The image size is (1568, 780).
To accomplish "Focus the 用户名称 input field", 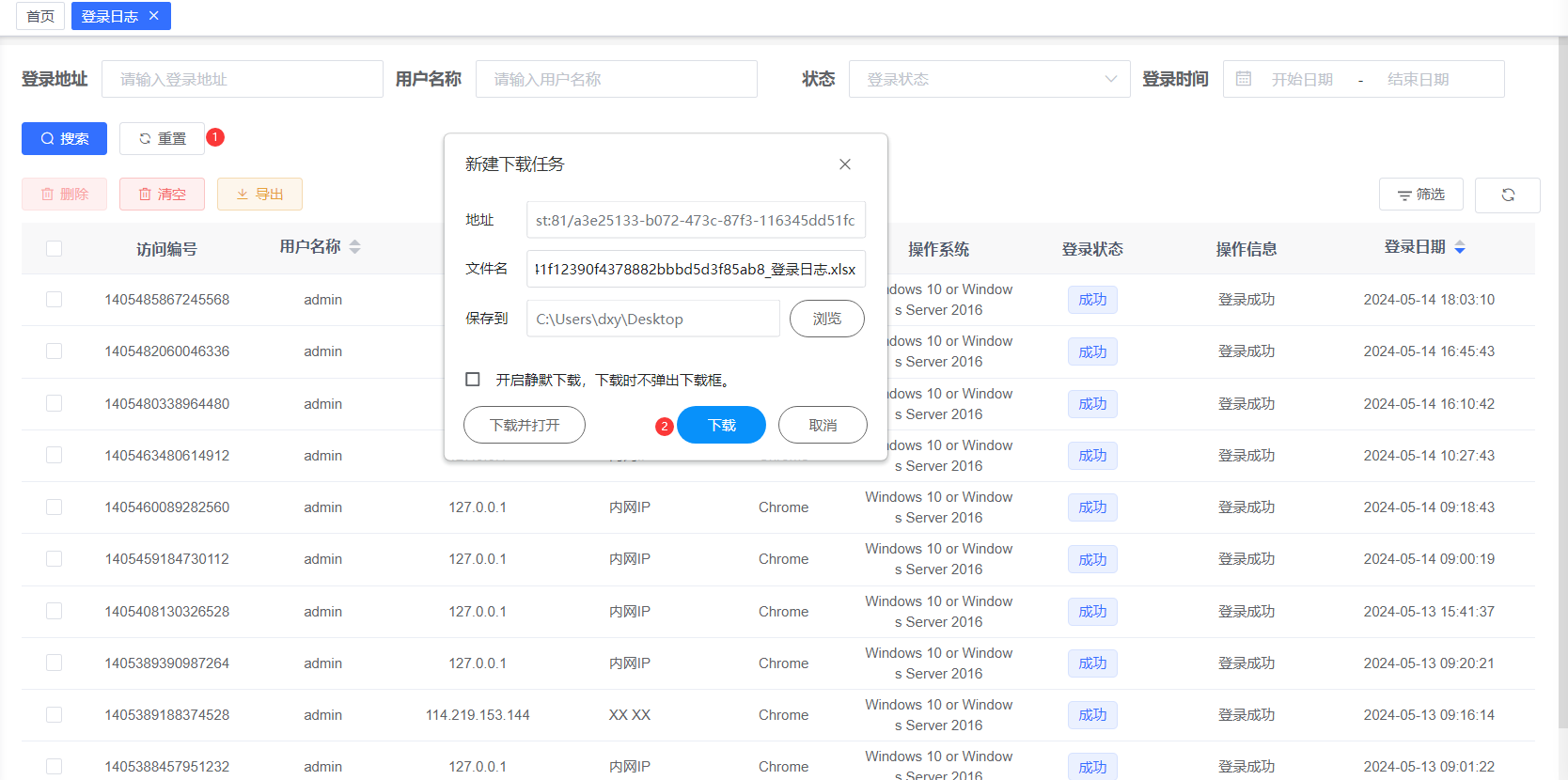I will (617, 79).
